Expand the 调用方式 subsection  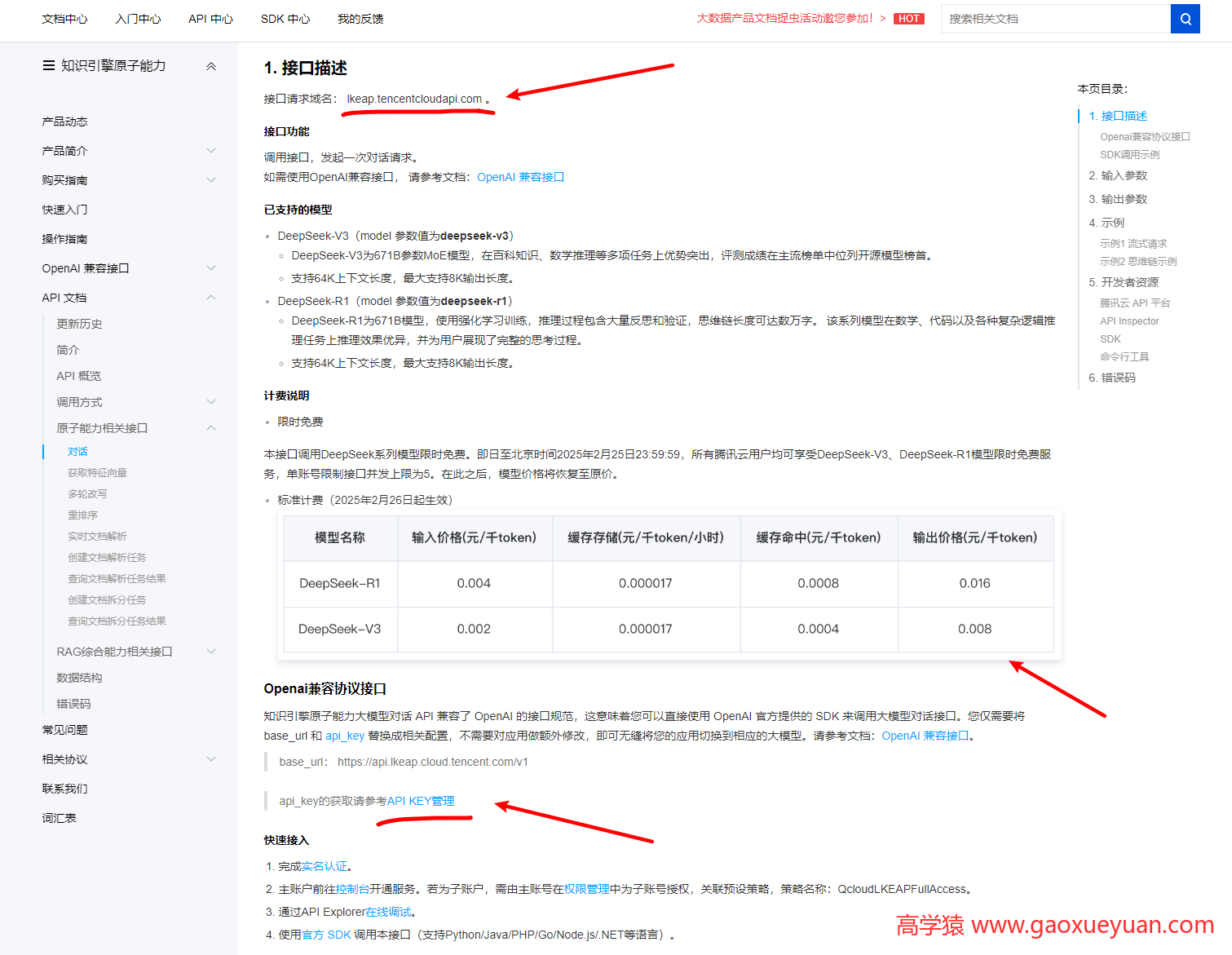pos(211,401)
